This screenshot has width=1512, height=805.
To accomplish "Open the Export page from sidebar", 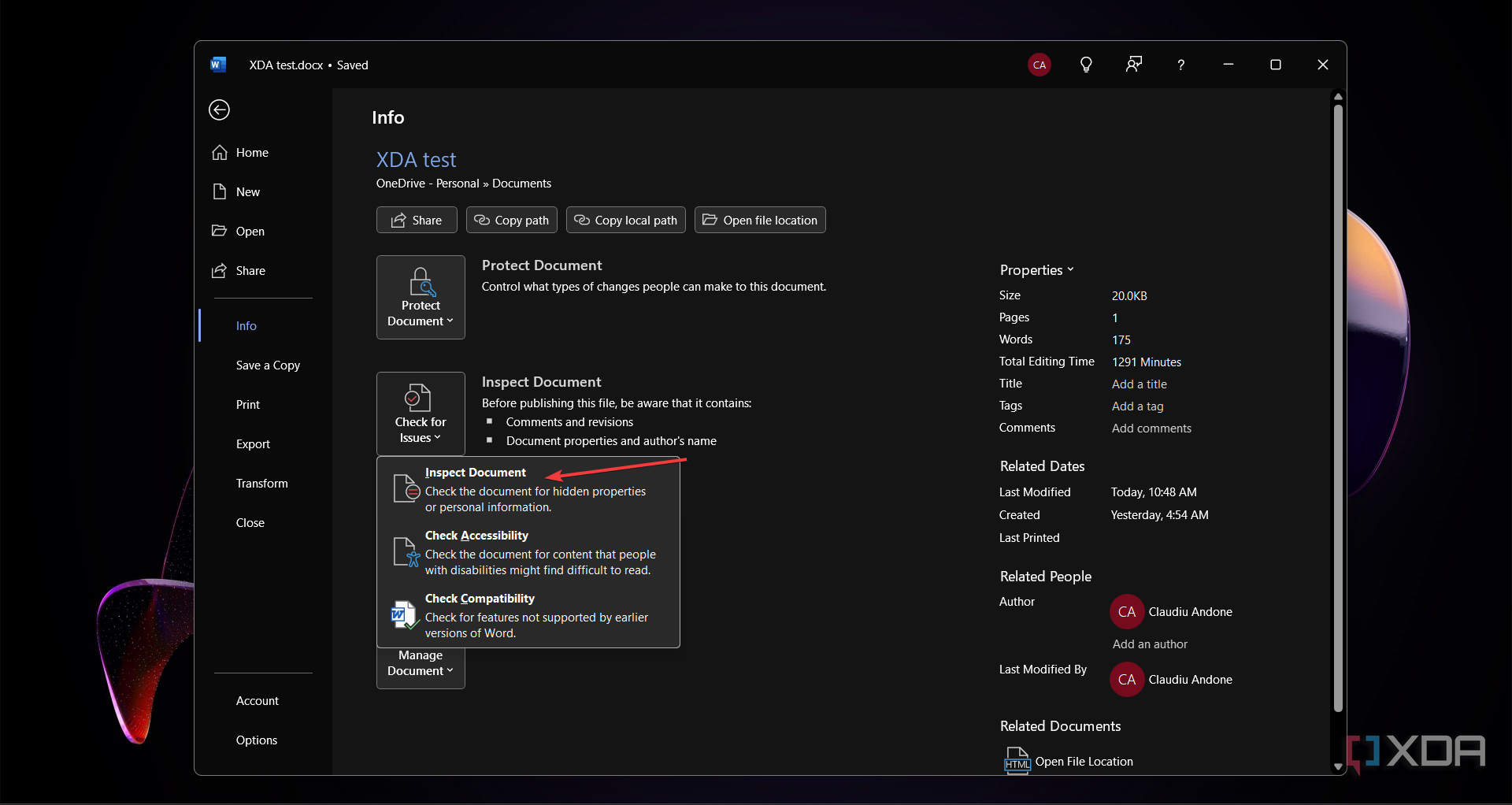I will tap(253, 443).
